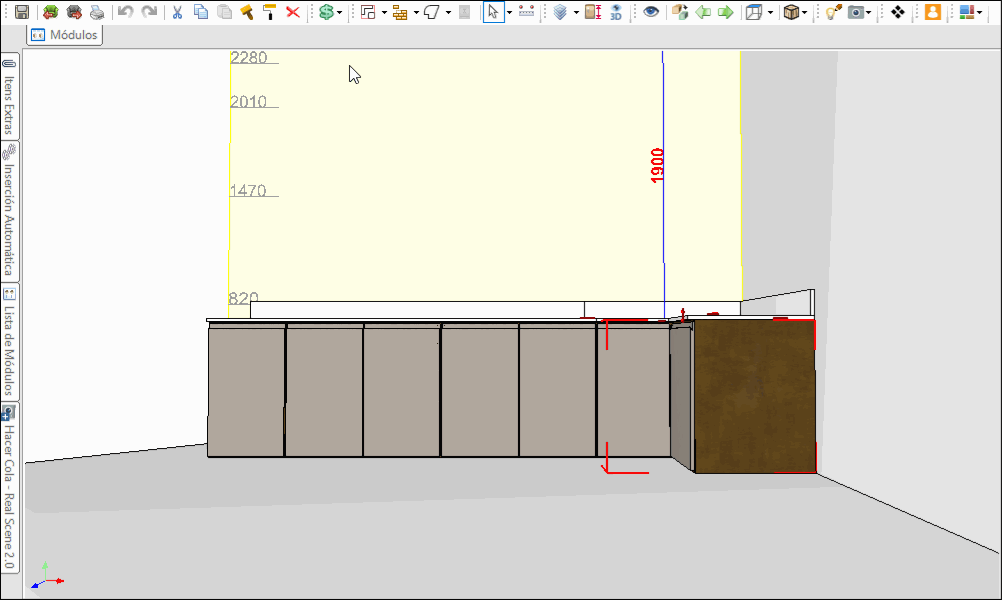Click the 1470 height marker label
This screenshot has width=1002, height=600.
248,190
